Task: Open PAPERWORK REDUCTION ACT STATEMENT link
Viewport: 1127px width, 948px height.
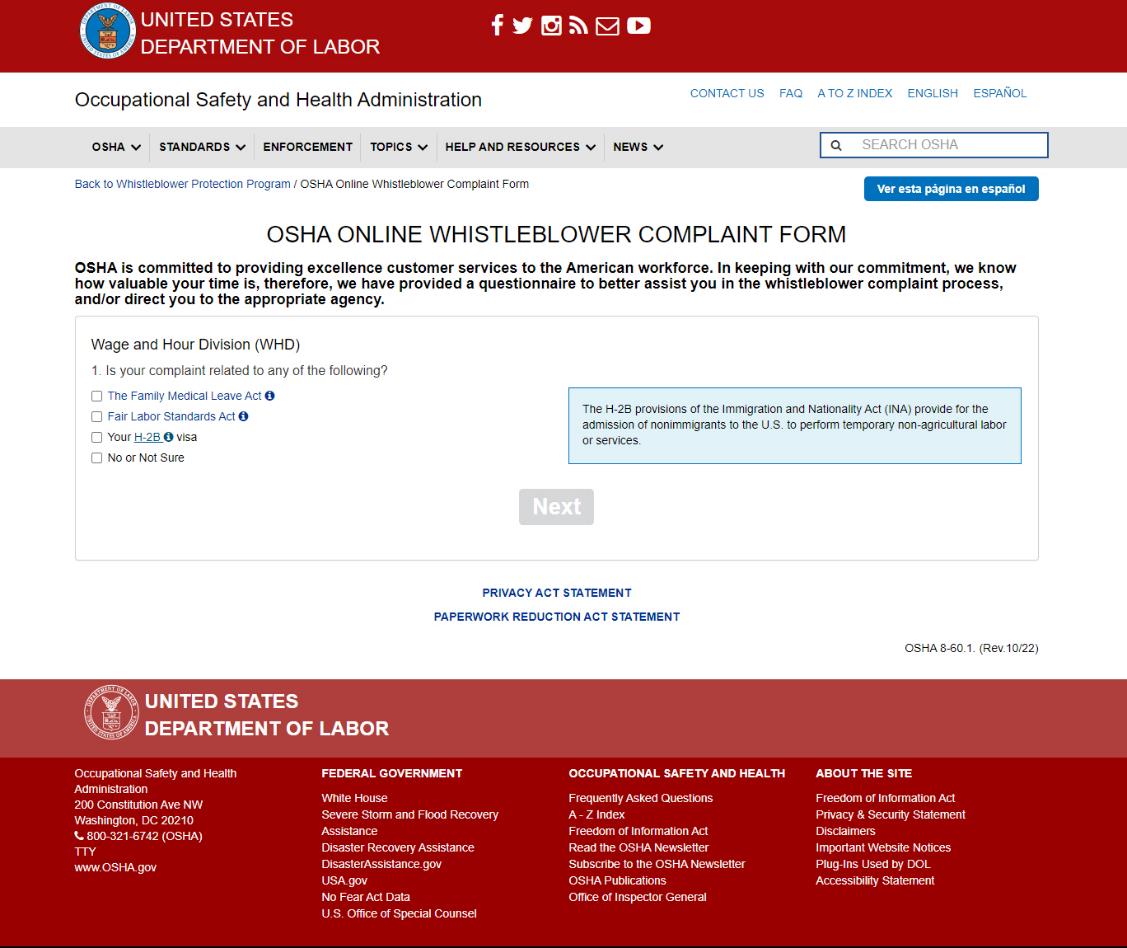Action: click(556, 617)
